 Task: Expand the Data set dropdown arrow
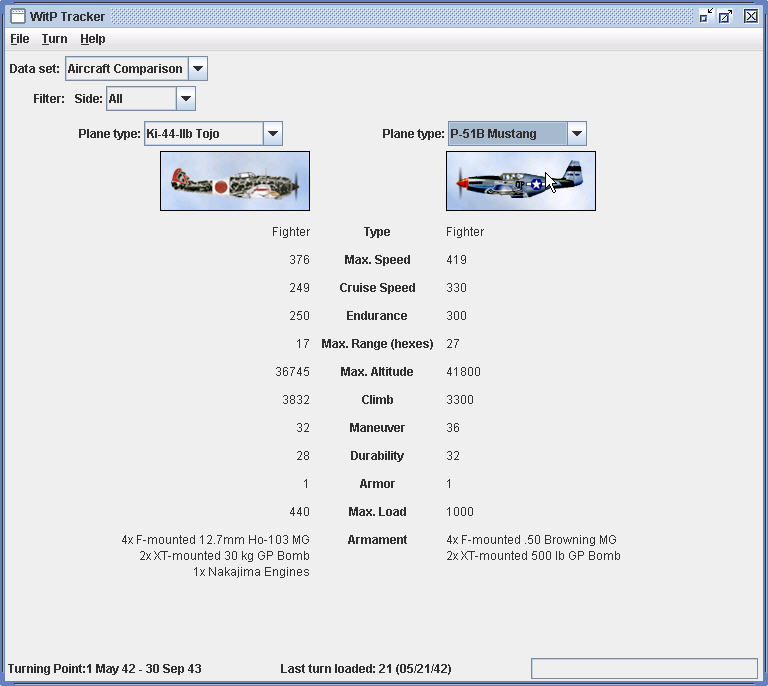point(198,69)
